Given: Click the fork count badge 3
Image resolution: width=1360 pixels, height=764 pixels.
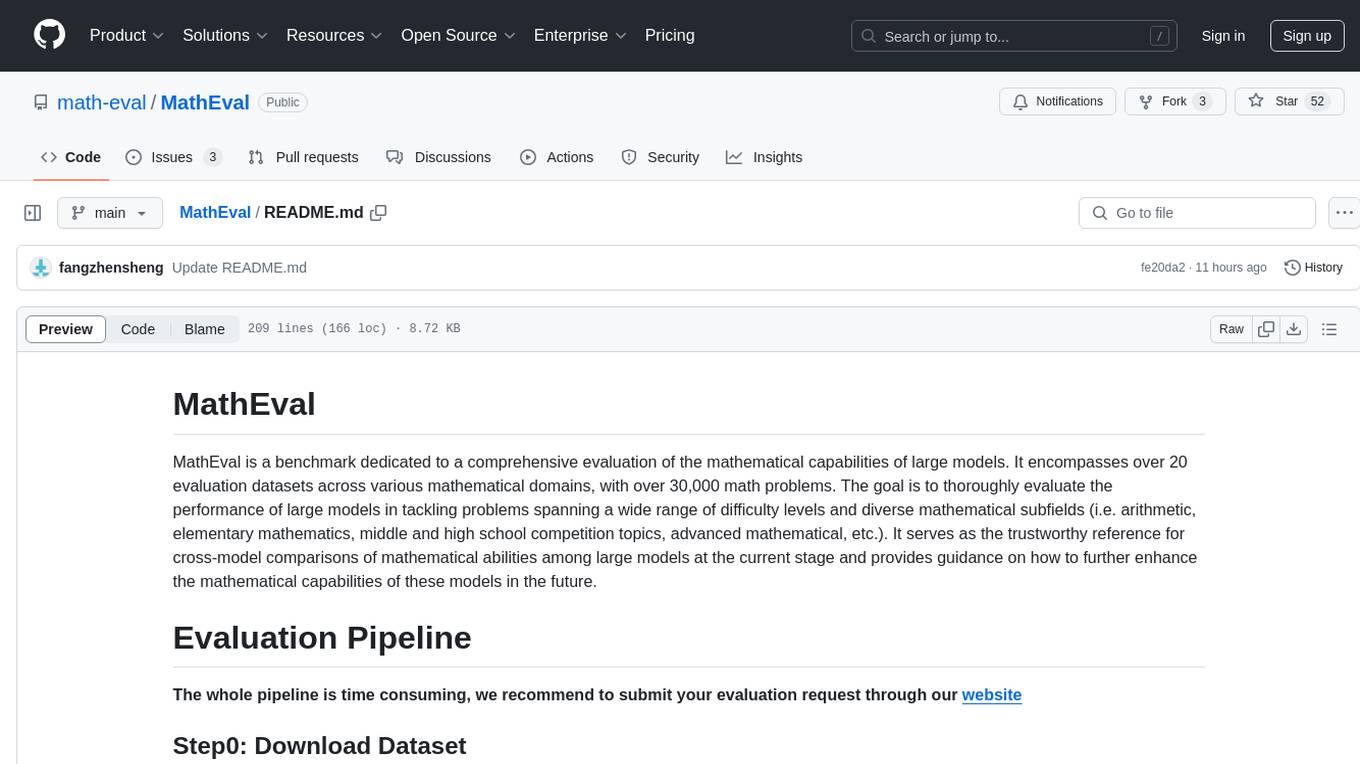Looking at the screenshot, I should point(1202,102).
